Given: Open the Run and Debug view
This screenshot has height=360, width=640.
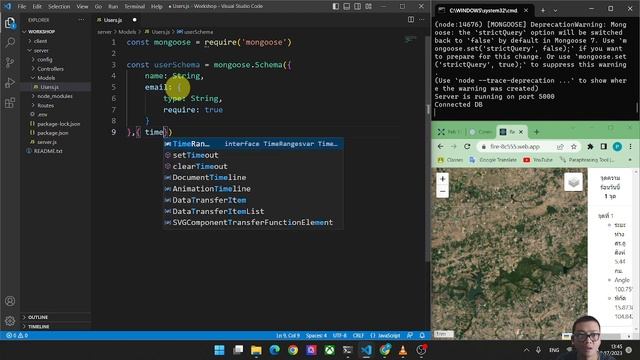Looking at the screenshot, I should pos(10,82).
